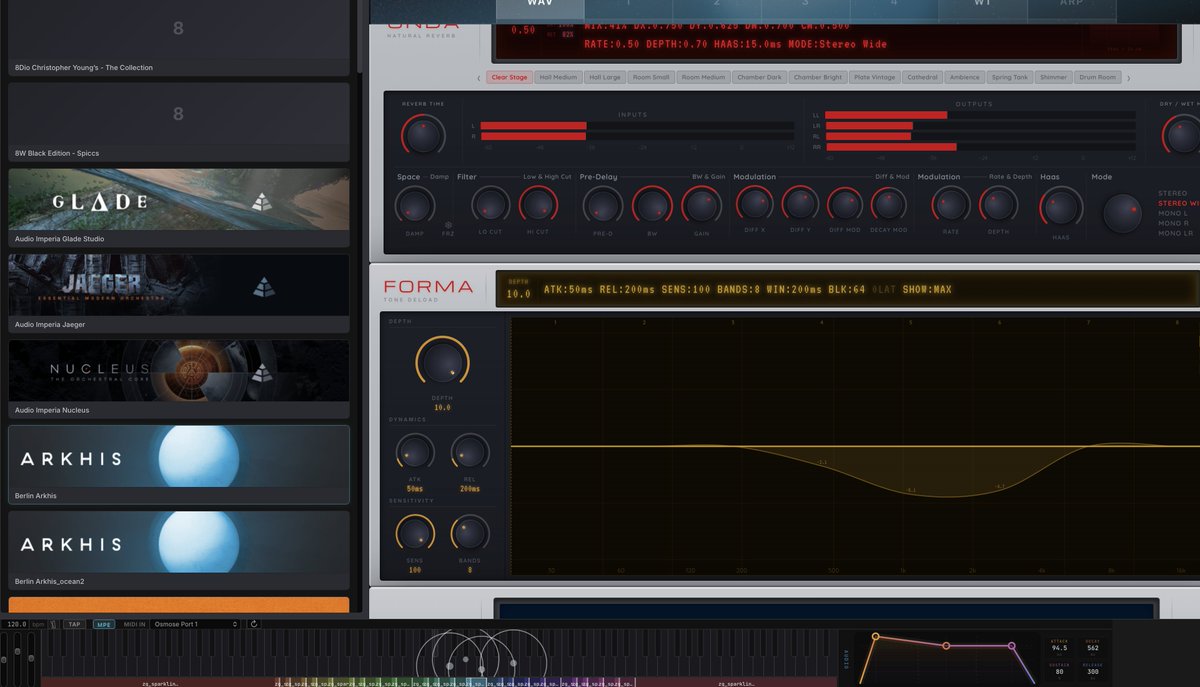Choose the Hall Large reverb preset
This screenshot has height=687, width=1200.
[x=605, y=77]
